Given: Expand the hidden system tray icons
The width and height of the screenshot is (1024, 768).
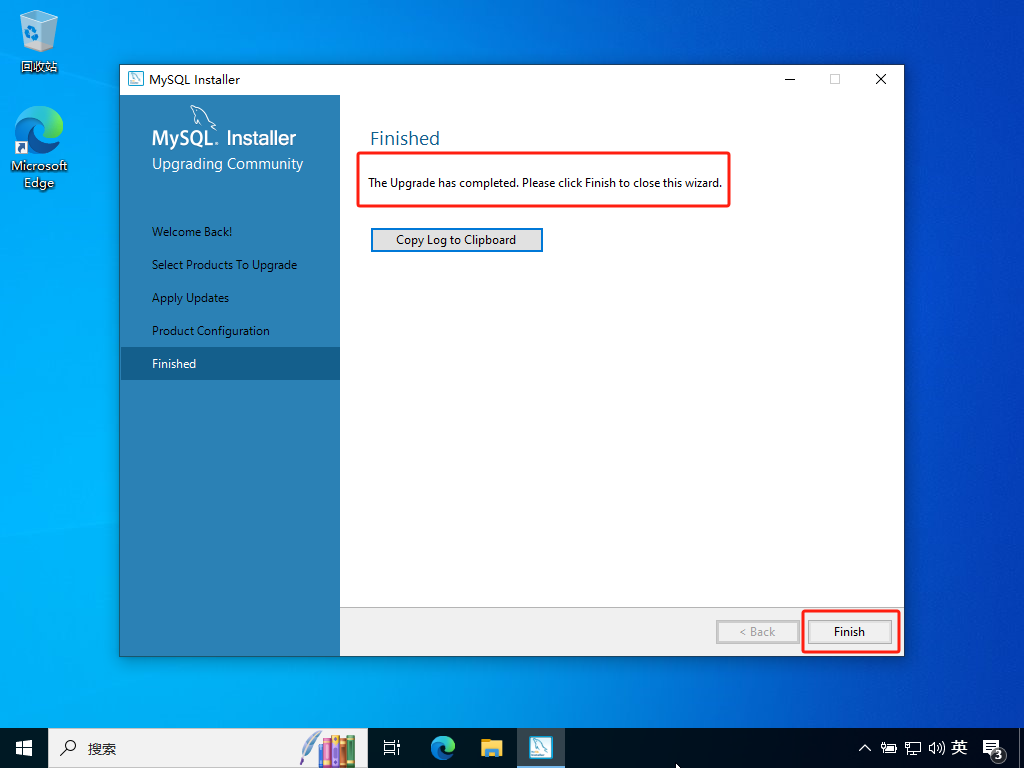Looking at the screenshot, I should [865, 748].
